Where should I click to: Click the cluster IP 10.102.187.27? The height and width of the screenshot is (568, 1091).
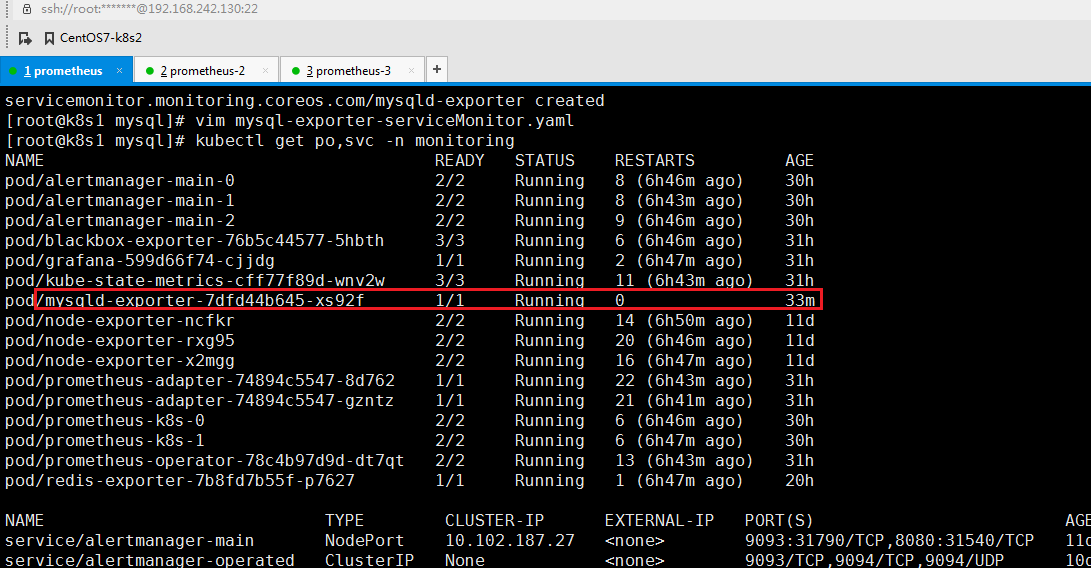click(510, 541)
